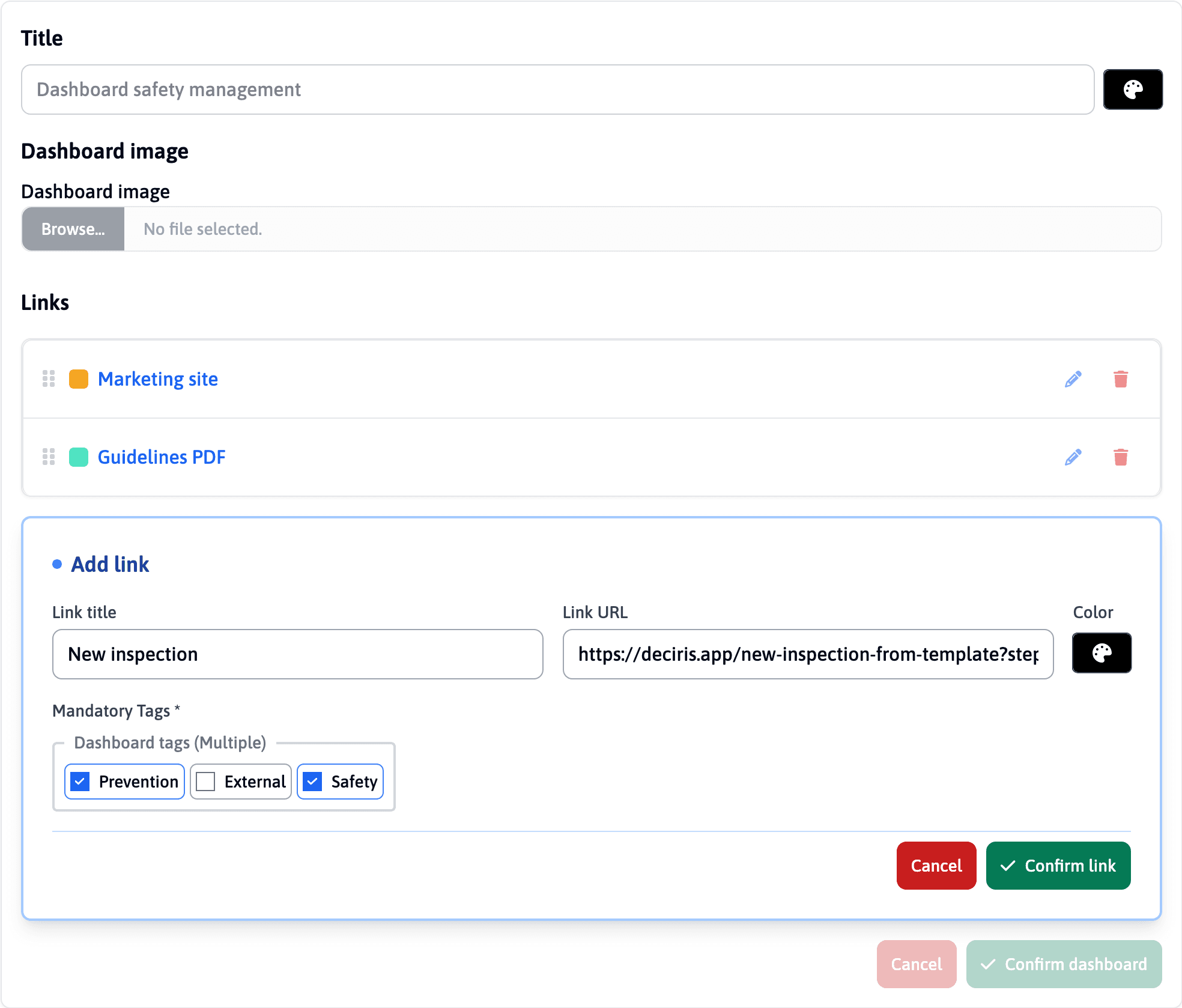The width and height of the screenshot is (1182, 1008).
Task: Edit the Guidelines PDF link
Action: 1073,457
